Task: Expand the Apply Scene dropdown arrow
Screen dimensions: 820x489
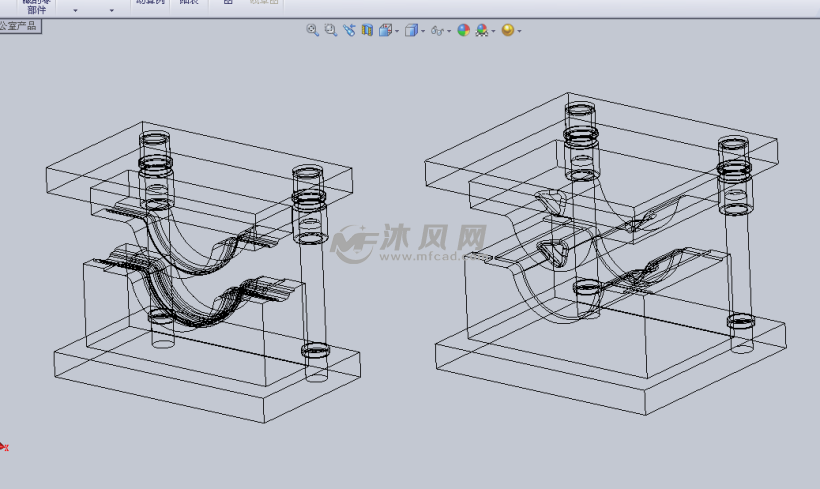Action: click(x=493, y=31)
